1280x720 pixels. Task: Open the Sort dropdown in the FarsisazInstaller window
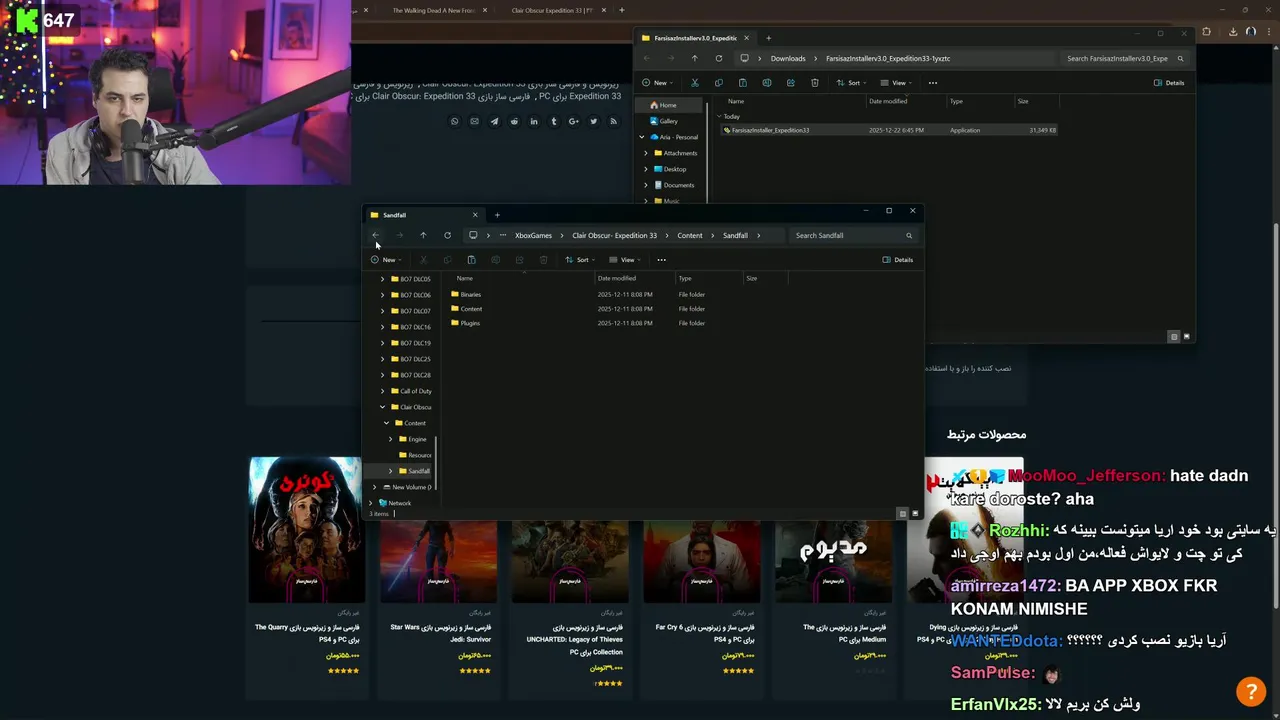tap(851, 83)
